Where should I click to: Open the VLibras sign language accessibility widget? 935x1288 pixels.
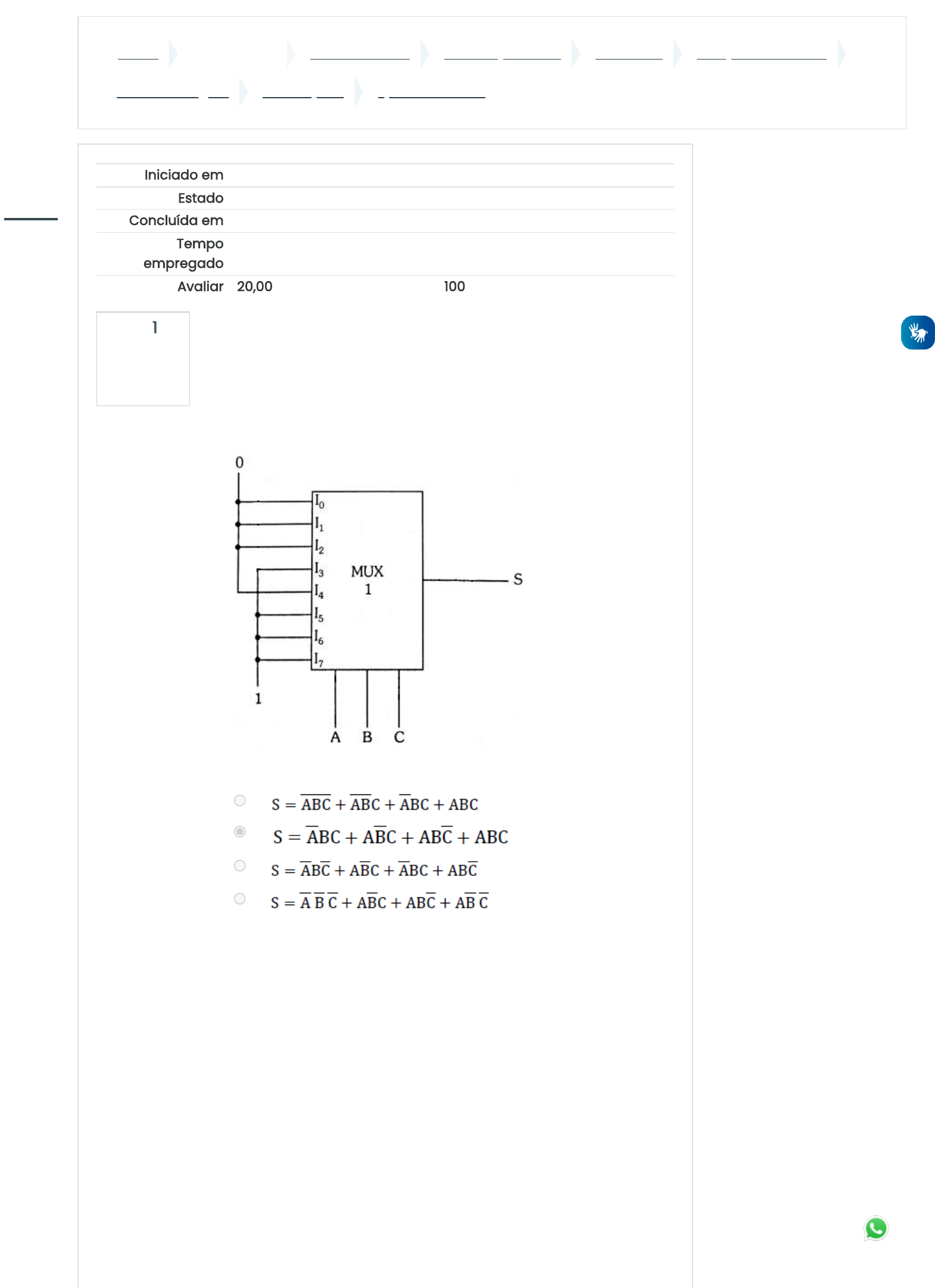click(x=917, y=332)
